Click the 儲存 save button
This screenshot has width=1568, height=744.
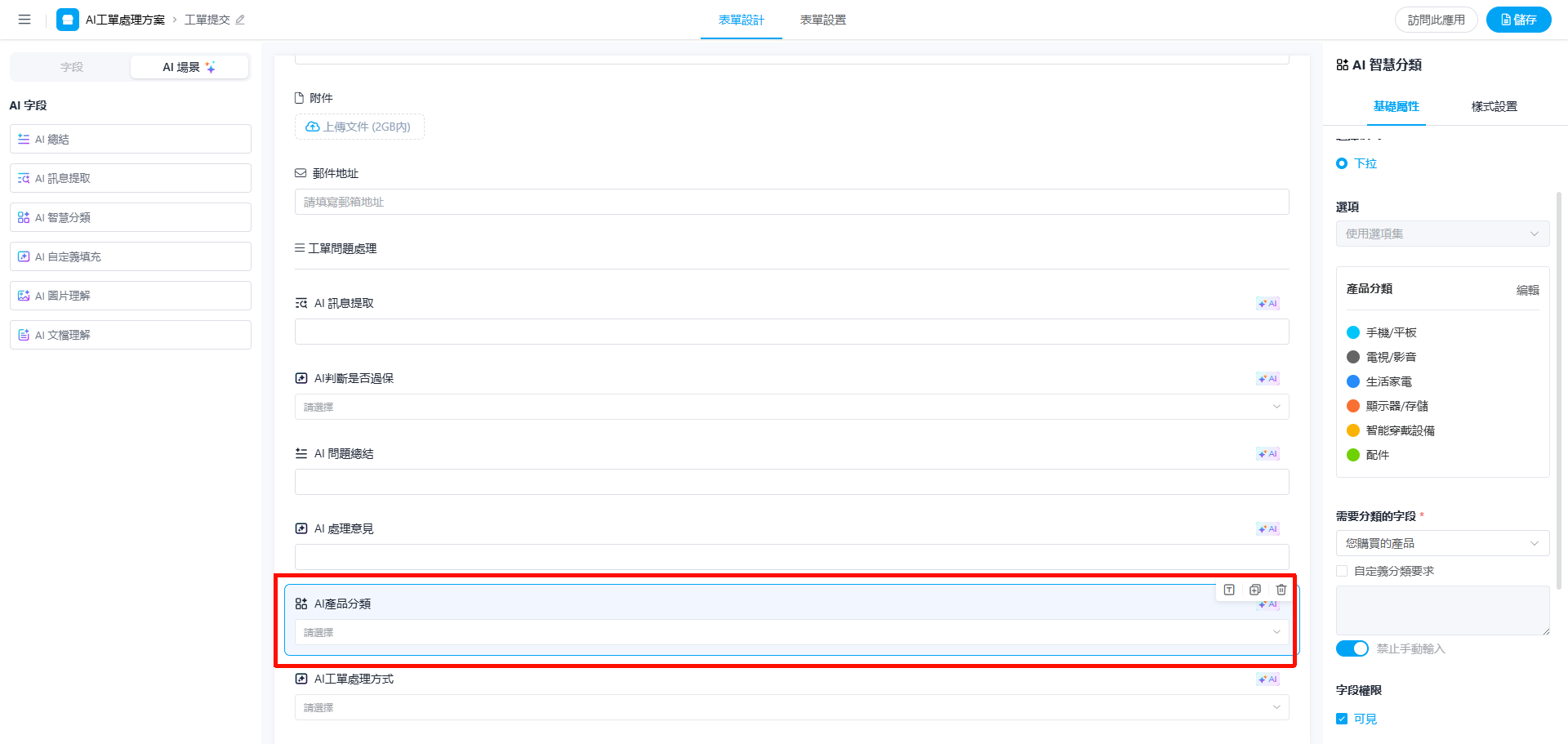click(1518, 20)
